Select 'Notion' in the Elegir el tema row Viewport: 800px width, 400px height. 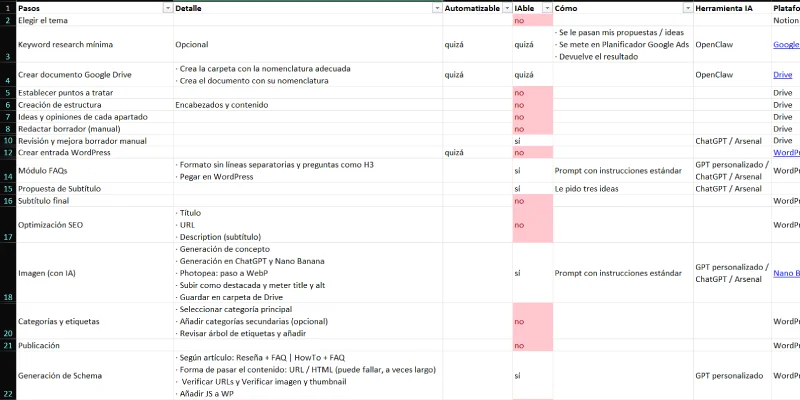(x=786, y=20)
